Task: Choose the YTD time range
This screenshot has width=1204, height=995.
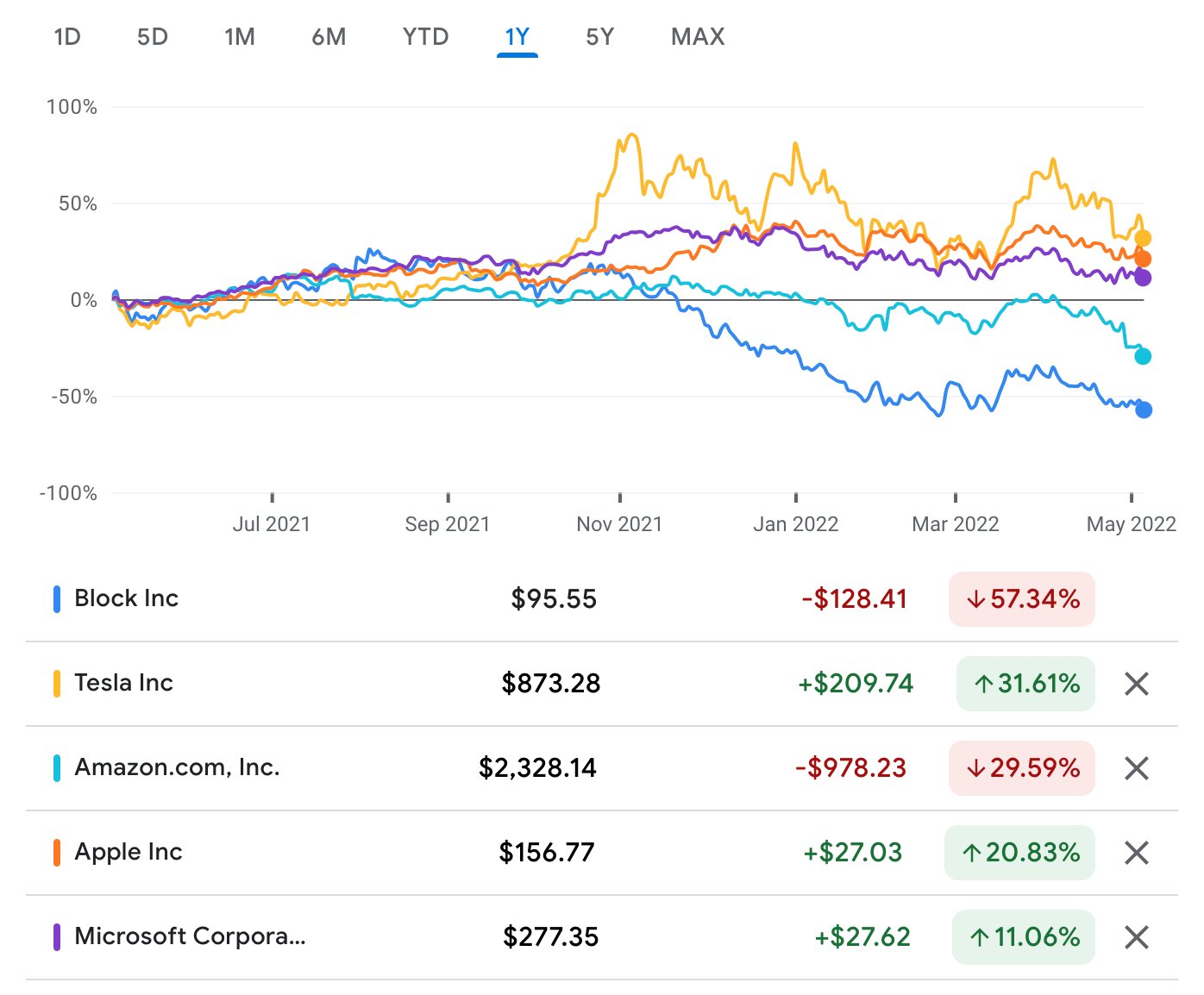Action: pos(426,37)
